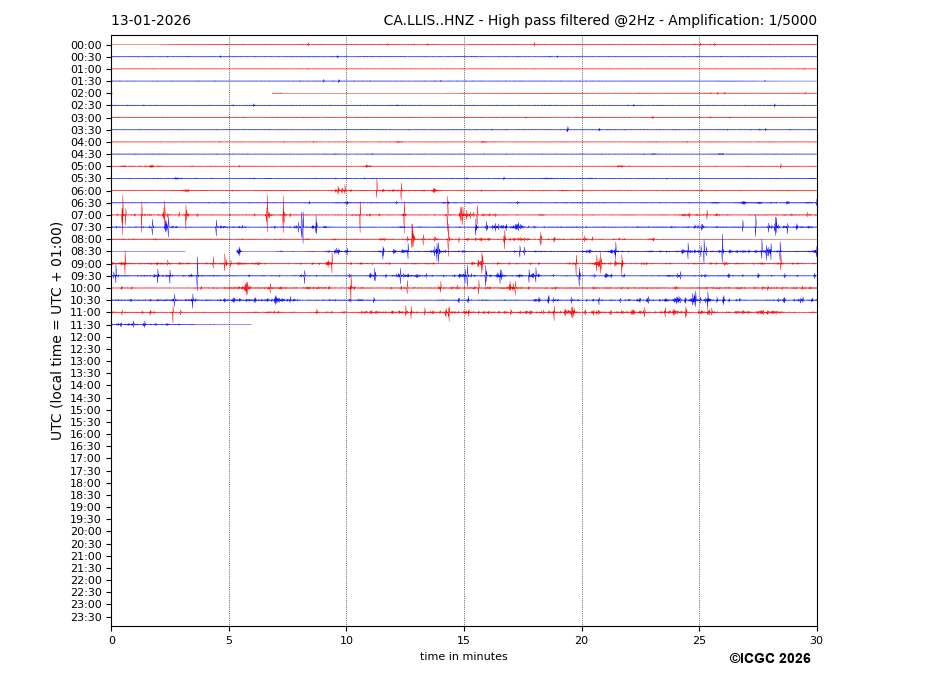The height and width of the screenshot is (696, 927).
Task: Click the 5 tick on the minutes axis
Action: (229, 640)
